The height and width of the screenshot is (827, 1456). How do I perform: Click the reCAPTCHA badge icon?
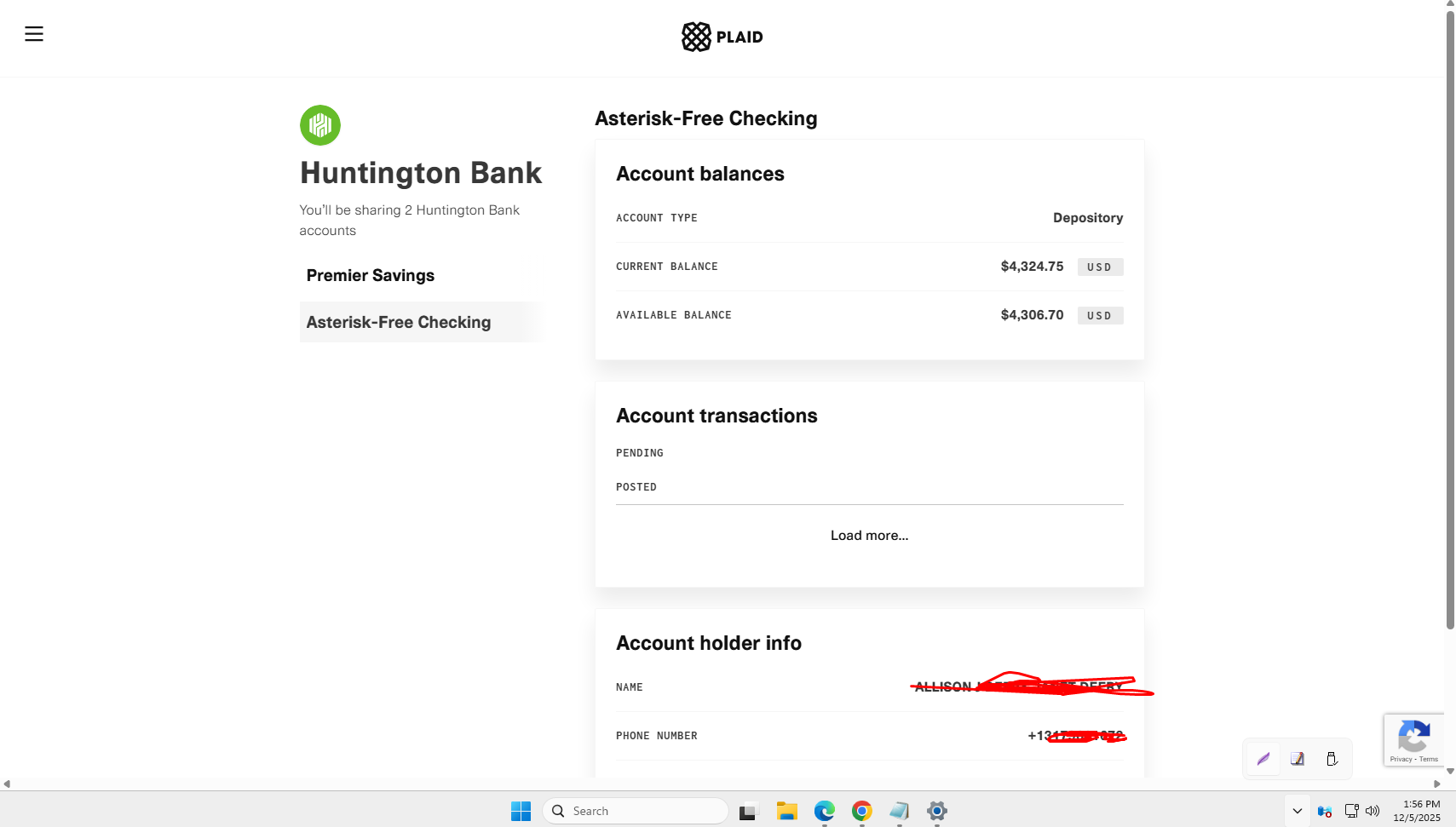(1413, 735)
